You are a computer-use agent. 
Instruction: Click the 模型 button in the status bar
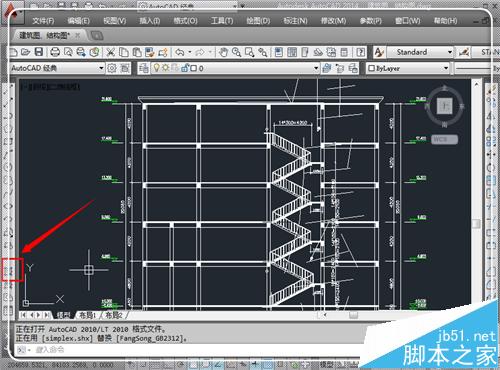(x=327, y=364)
